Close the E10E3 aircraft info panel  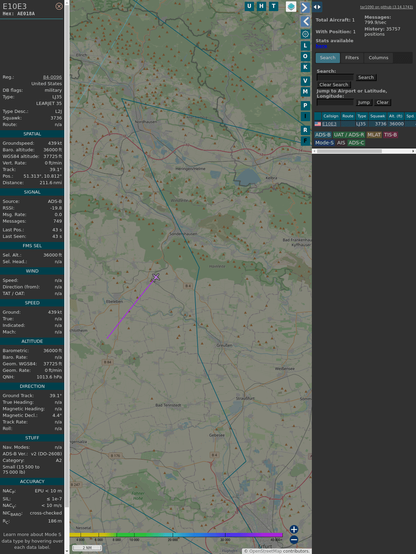(x=59, y=6)
